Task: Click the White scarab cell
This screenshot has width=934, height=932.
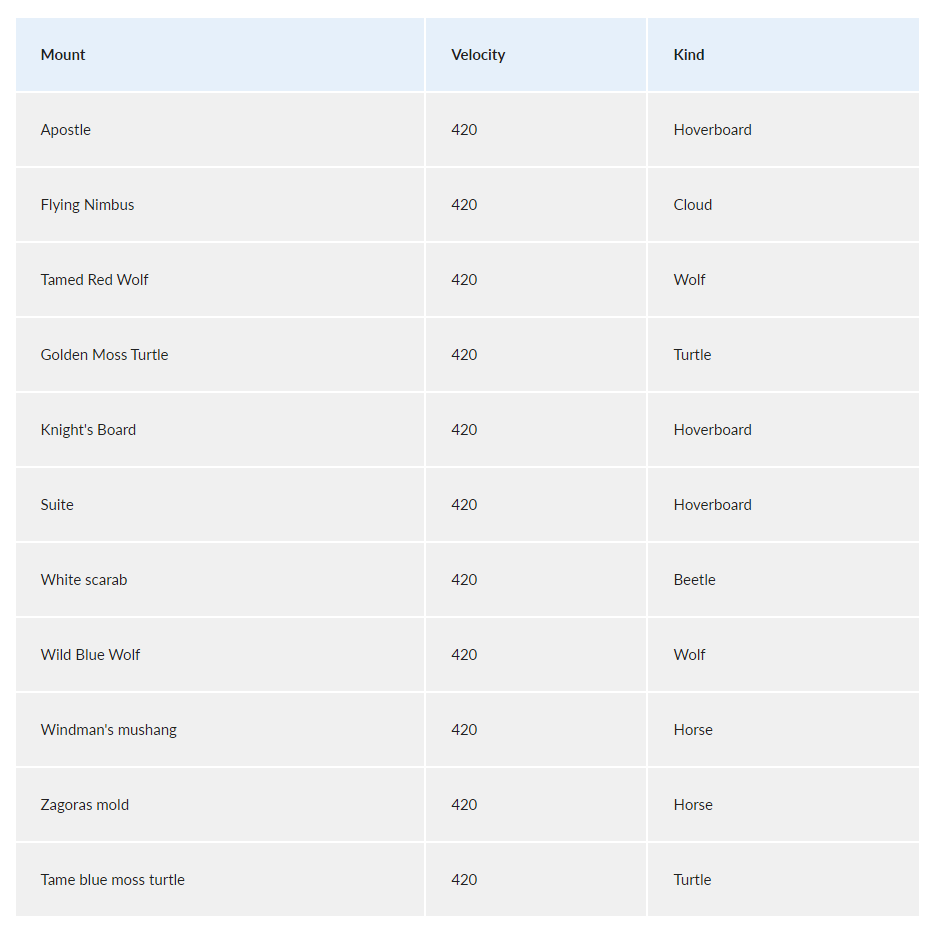Action: pos(220,580)
